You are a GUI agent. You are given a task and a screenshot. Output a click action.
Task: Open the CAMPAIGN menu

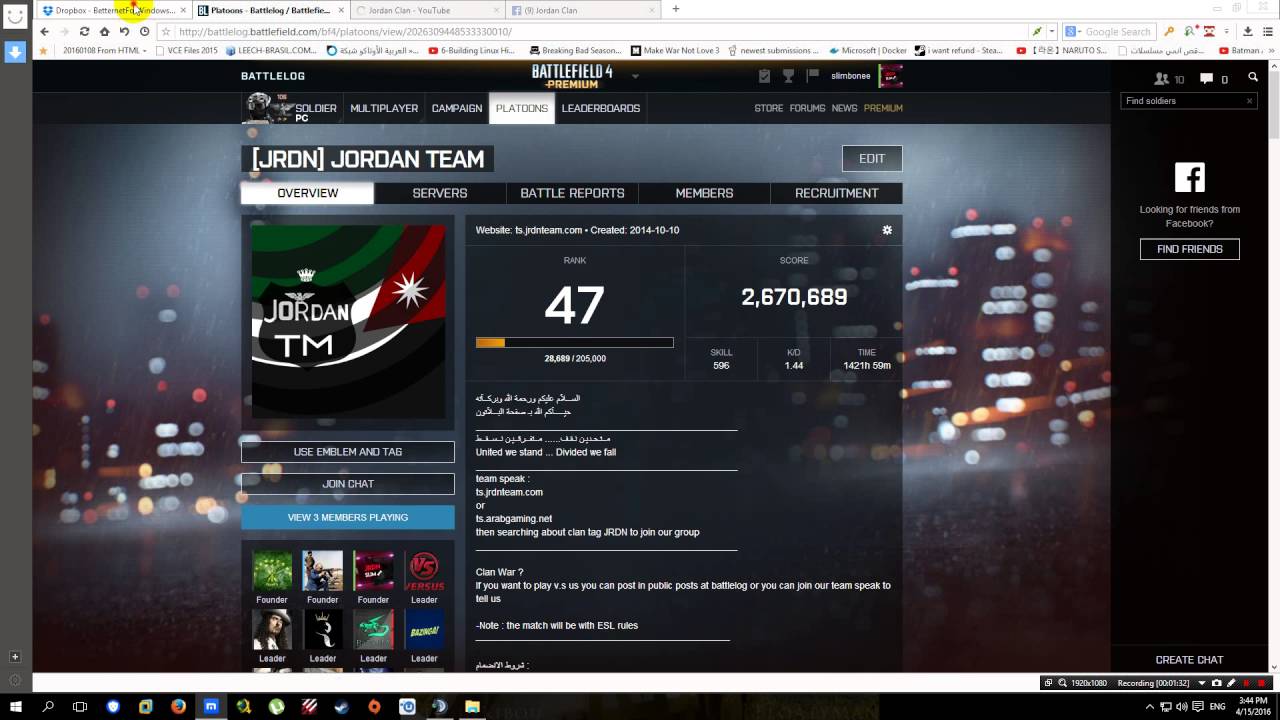click(x=457, y=108)
